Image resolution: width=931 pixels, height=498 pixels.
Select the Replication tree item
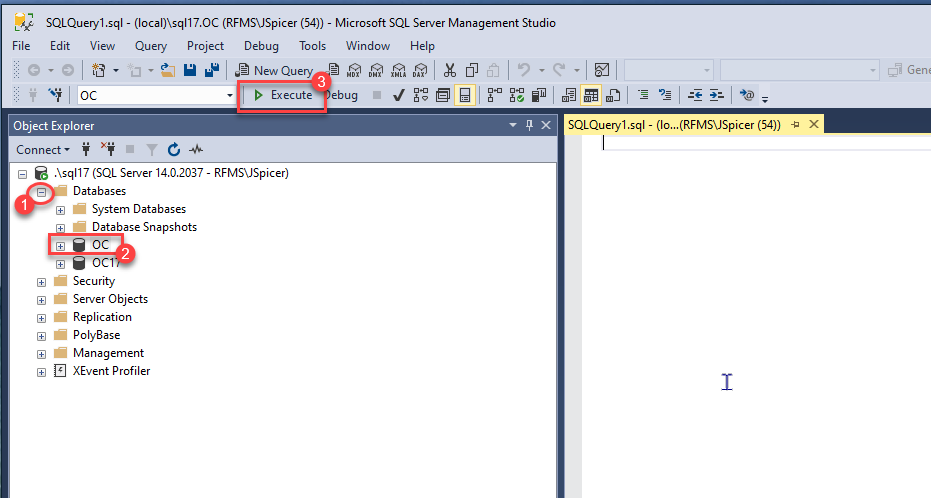(102, 317)
